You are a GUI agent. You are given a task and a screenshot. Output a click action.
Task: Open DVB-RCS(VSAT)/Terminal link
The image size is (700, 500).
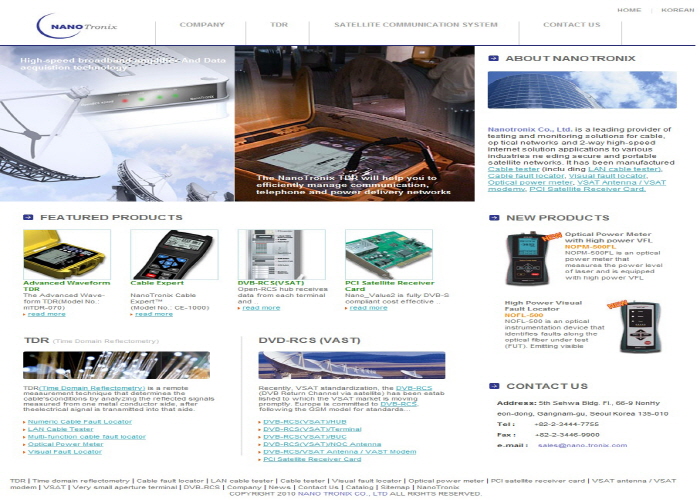pos(312,429)
